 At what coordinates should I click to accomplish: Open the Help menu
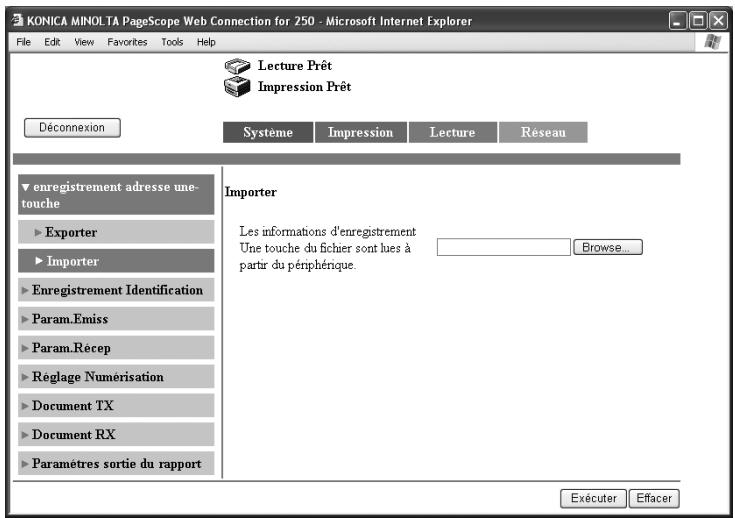[206, 42]
